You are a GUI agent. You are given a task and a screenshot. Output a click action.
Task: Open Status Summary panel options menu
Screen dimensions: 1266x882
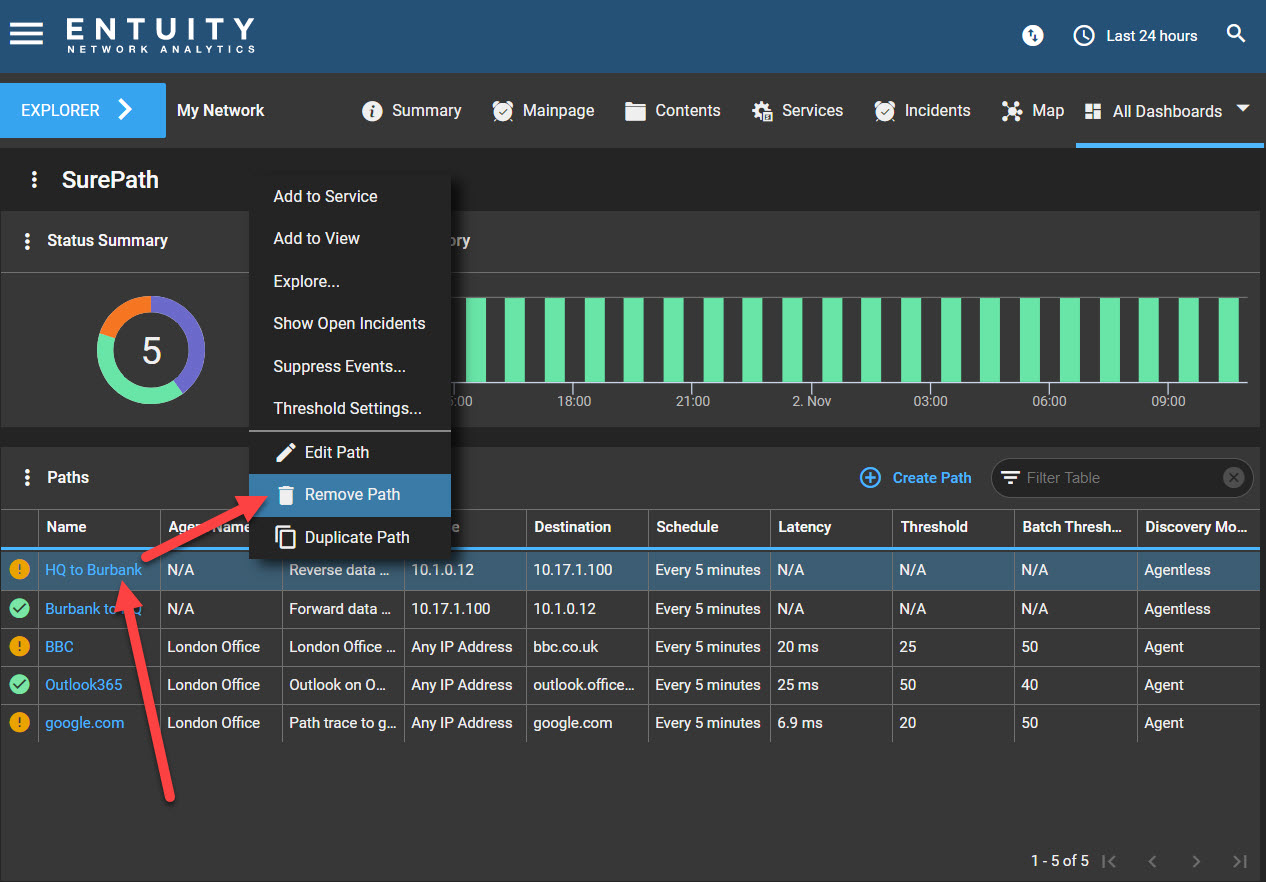(27, 241)
